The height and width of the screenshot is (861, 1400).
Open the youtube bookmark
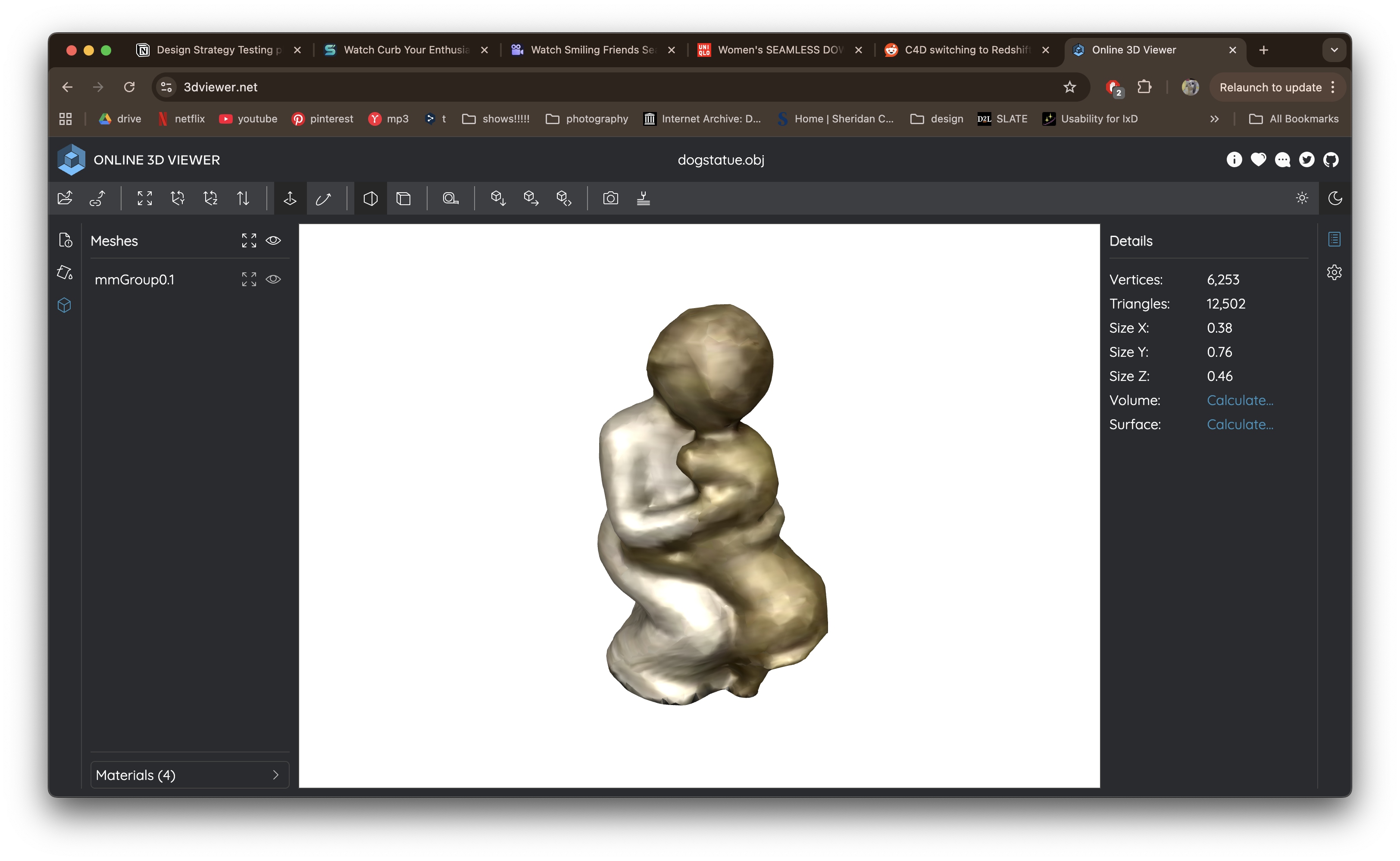248,119
